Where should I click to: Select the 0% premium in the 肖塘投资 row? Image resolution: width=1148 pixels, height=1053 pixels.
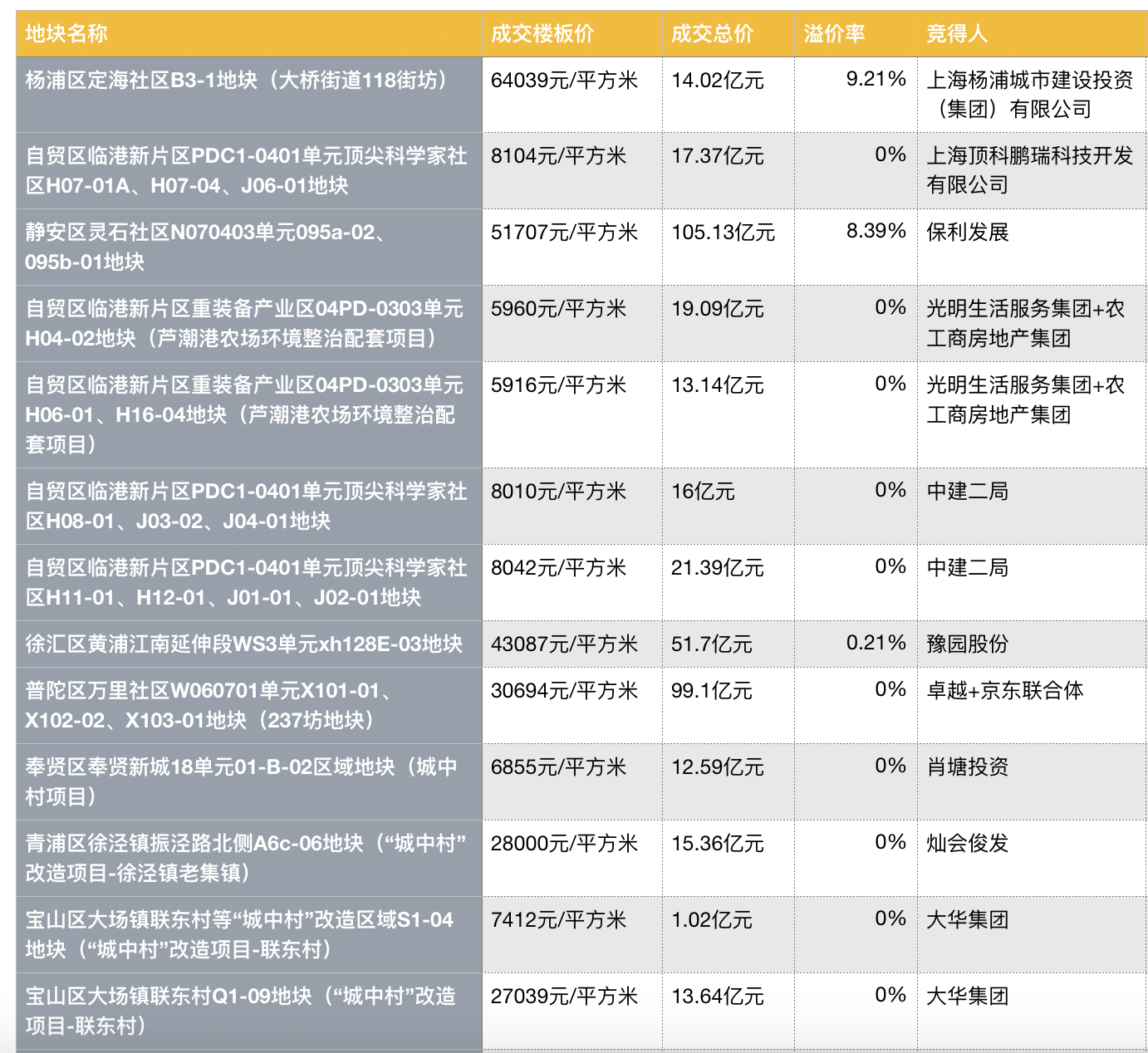pos(890,766)
